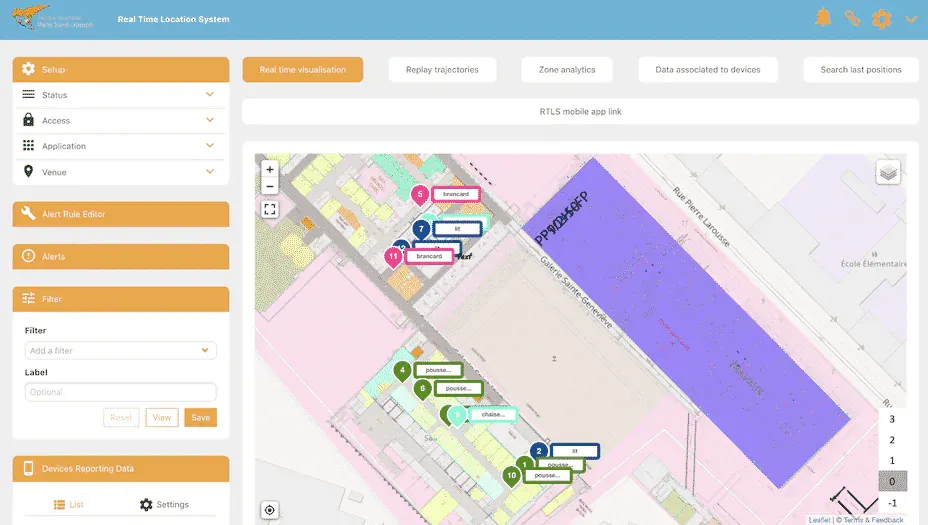Click the chaise label beside marker 9
This screenshot has width=928, height=525.
click(493, 414)
